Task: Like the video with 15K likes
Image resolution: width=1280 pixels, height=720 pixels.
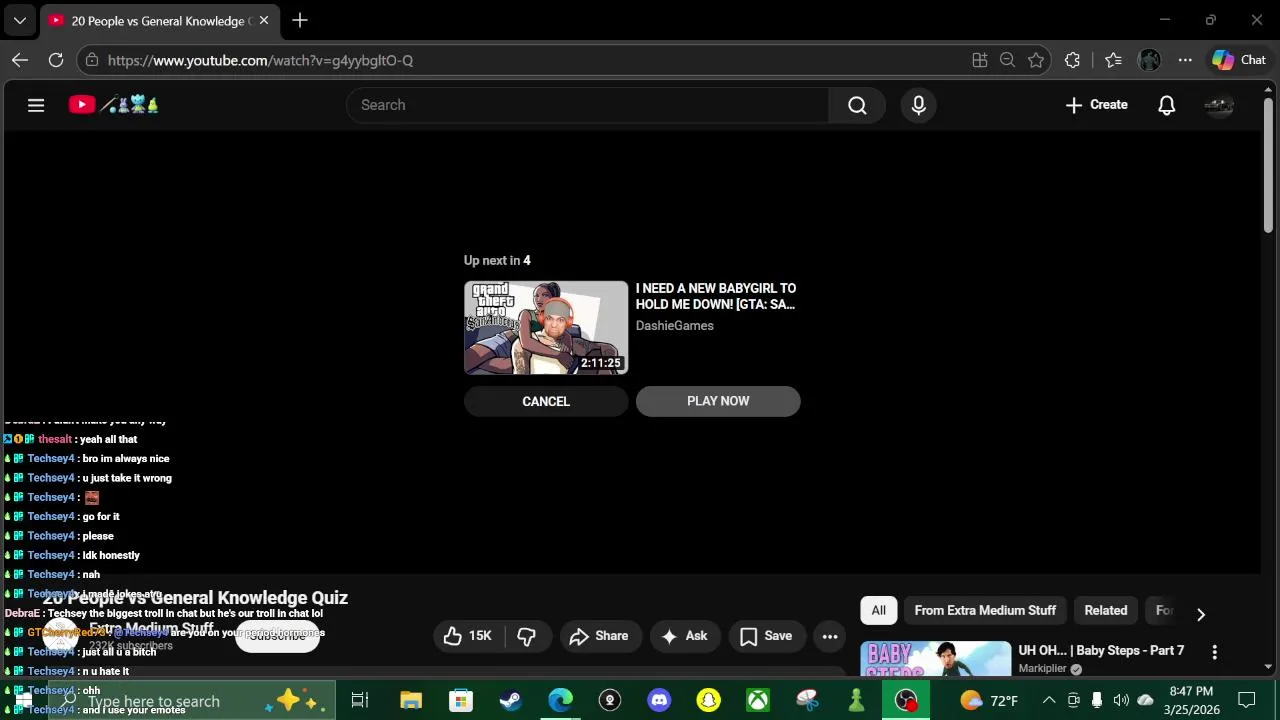Action: pyautogui.click(x=467, y=636)
